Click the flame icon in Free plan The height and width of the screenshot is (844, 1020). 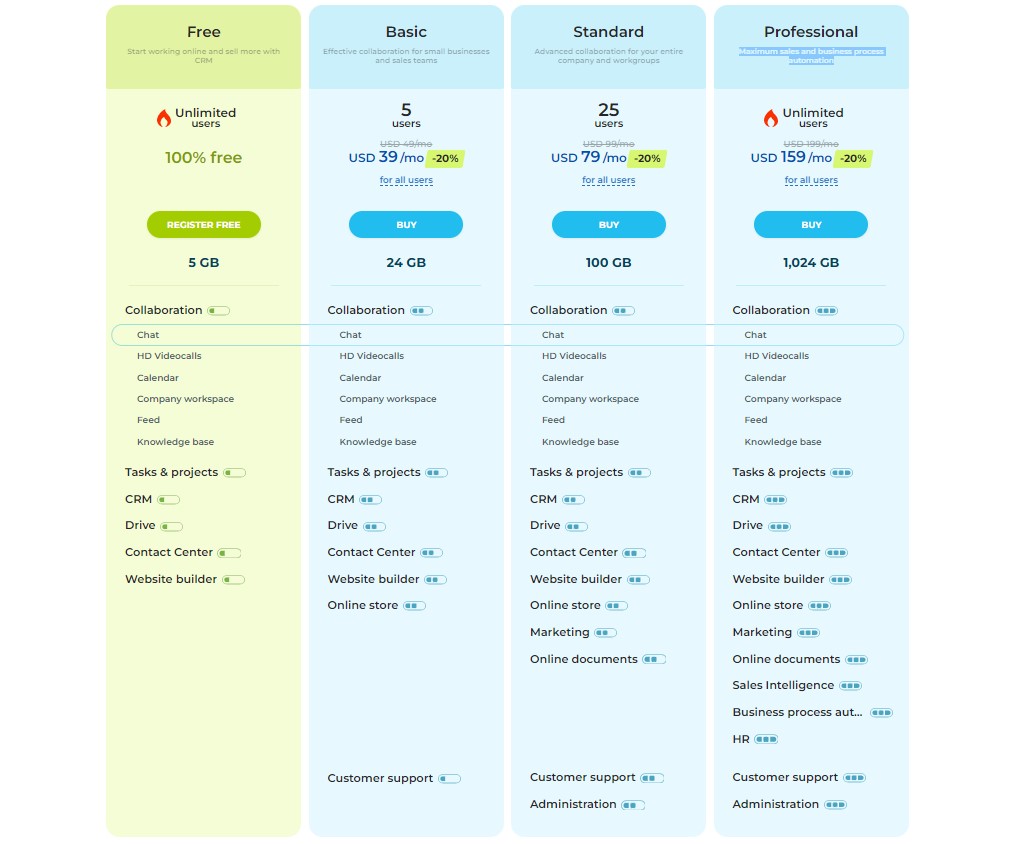pyautogui.click(x=164, y=118)
